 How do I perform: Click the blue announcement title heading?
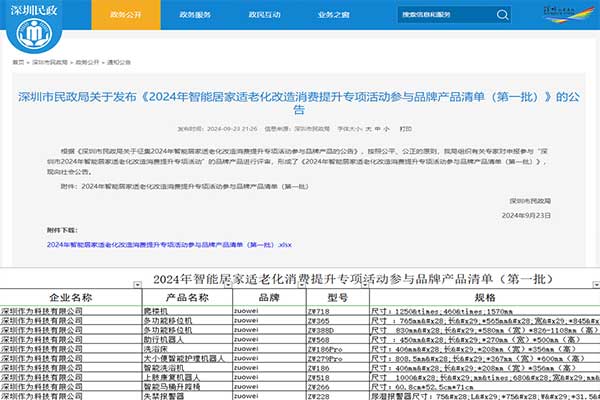(x=299, y=103)
